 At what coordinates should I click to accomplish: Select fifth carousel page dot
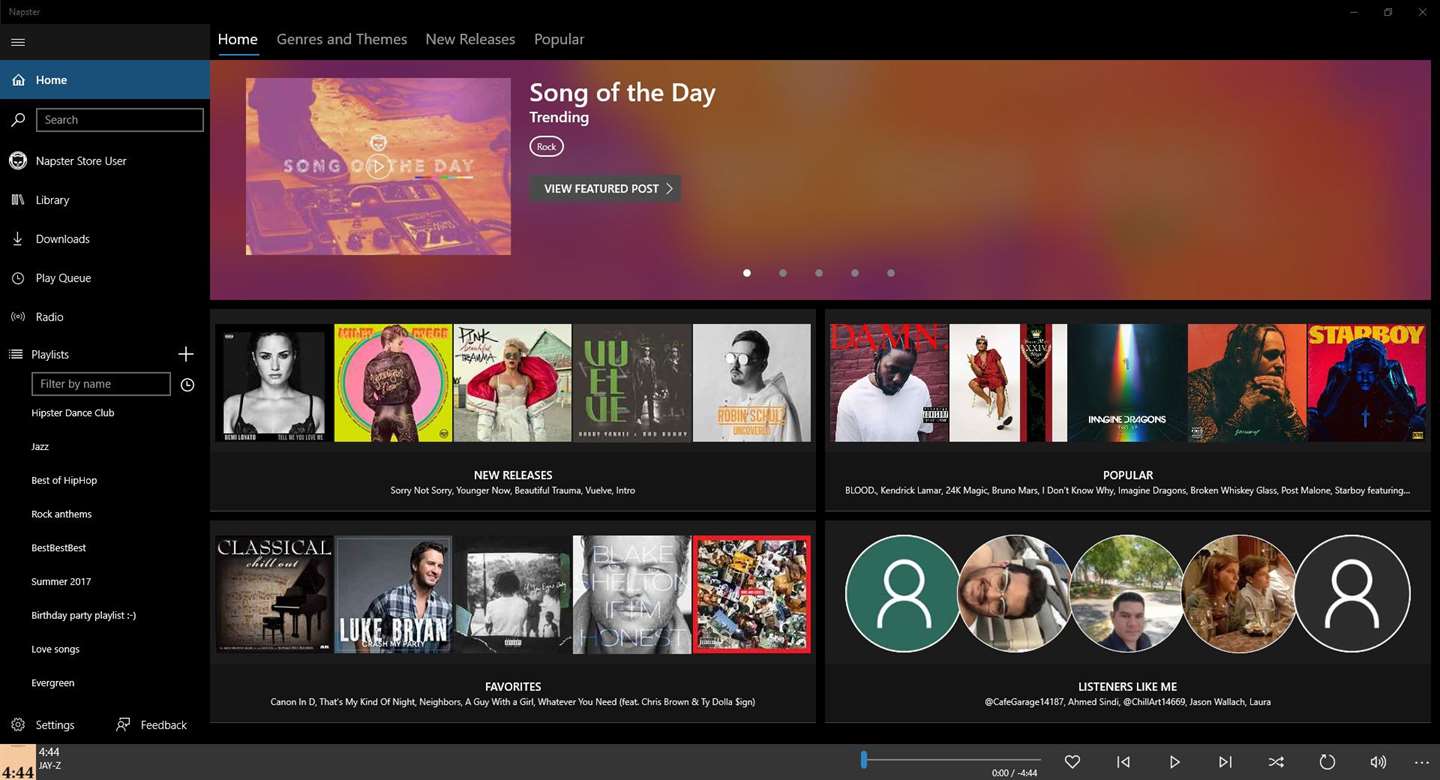(x=891, y=273)
